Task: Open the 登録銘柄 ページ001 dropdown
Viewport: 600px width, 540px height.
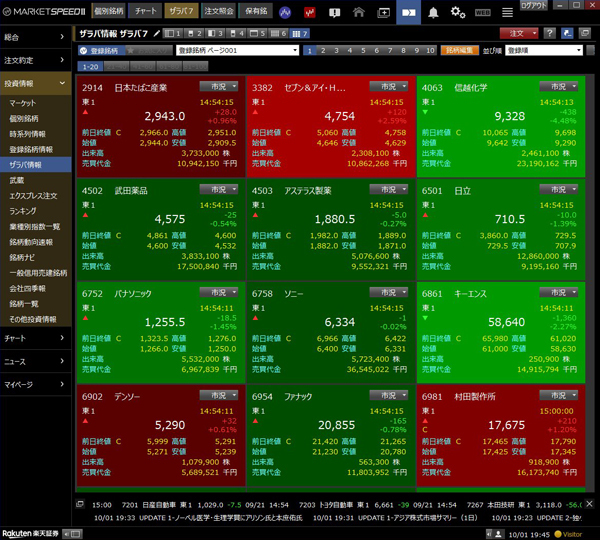Action: click(x=237, y=50)
